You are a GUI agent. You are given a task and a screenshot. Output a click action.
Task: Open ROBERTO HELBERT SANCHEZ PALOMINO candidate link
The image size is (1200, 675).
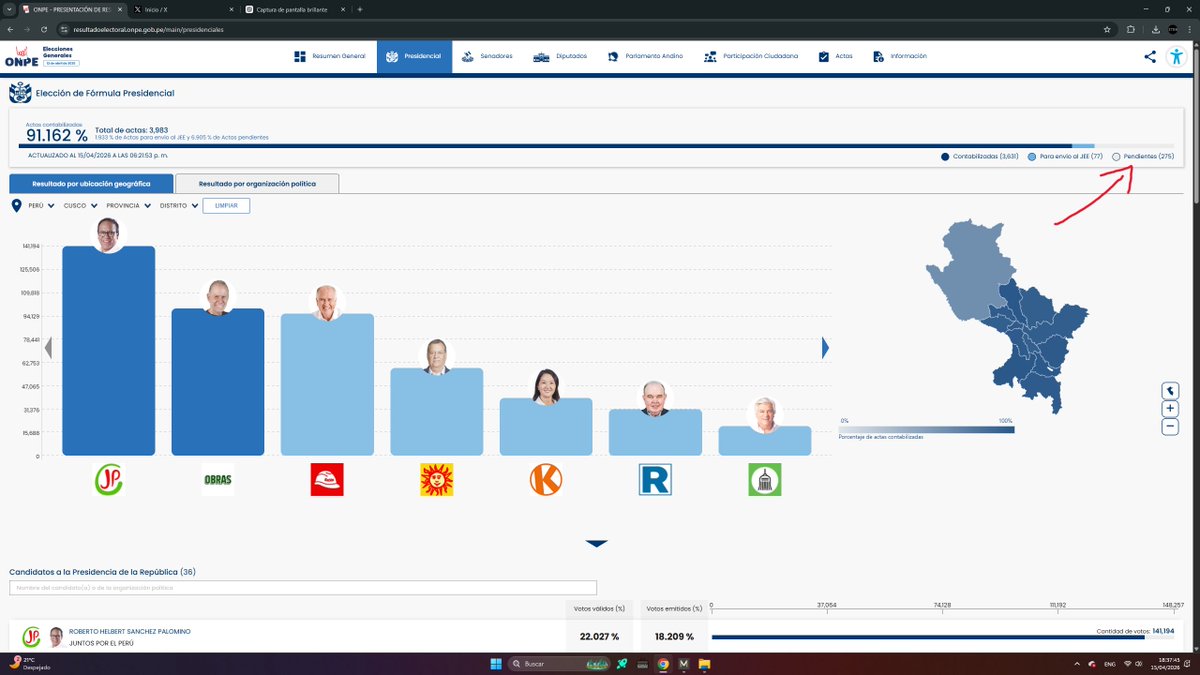(129, 632)
